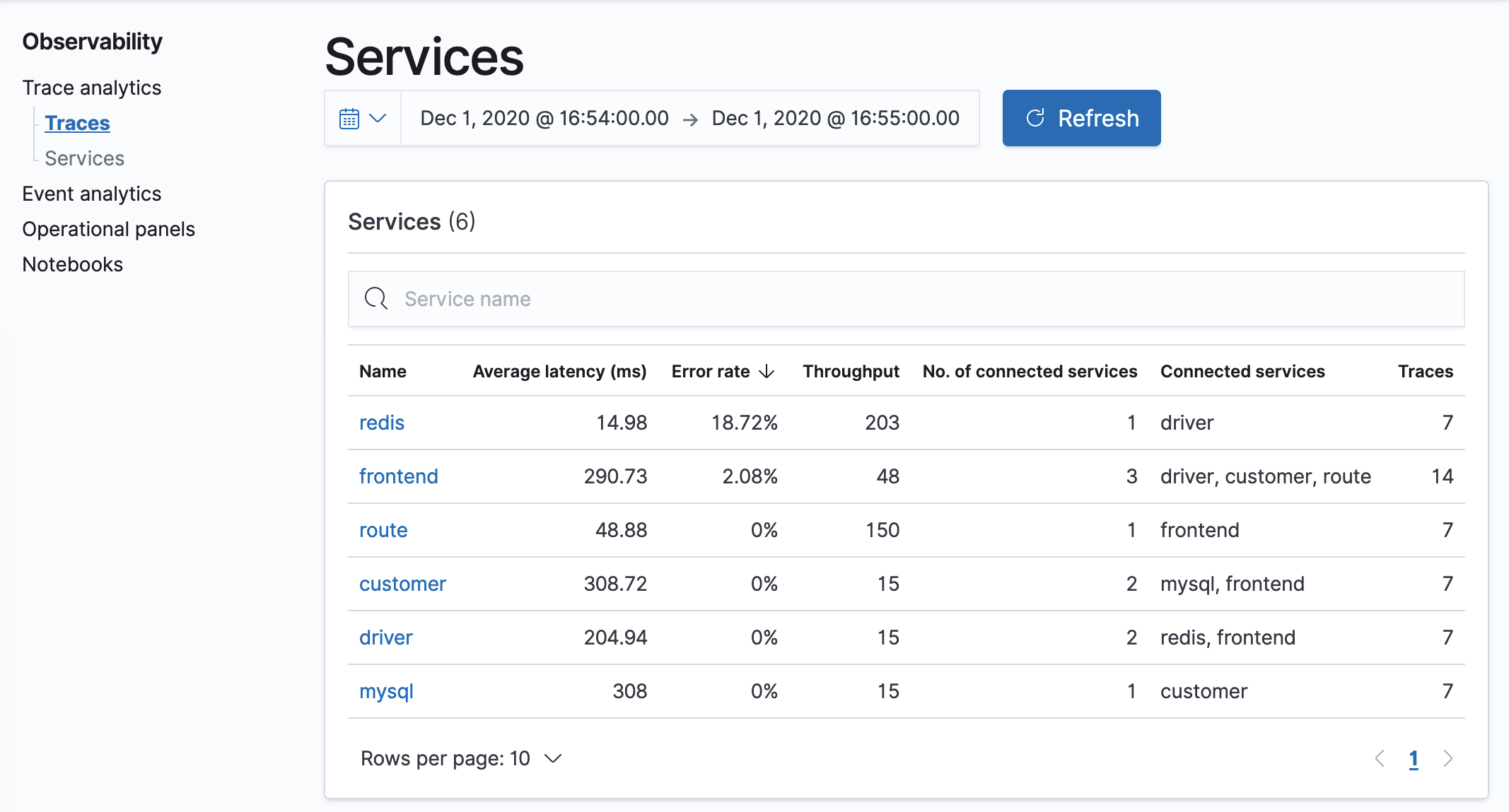Open the frontend service link
Viewport: 1509px width, 812px height.
[x=399, y=476]
